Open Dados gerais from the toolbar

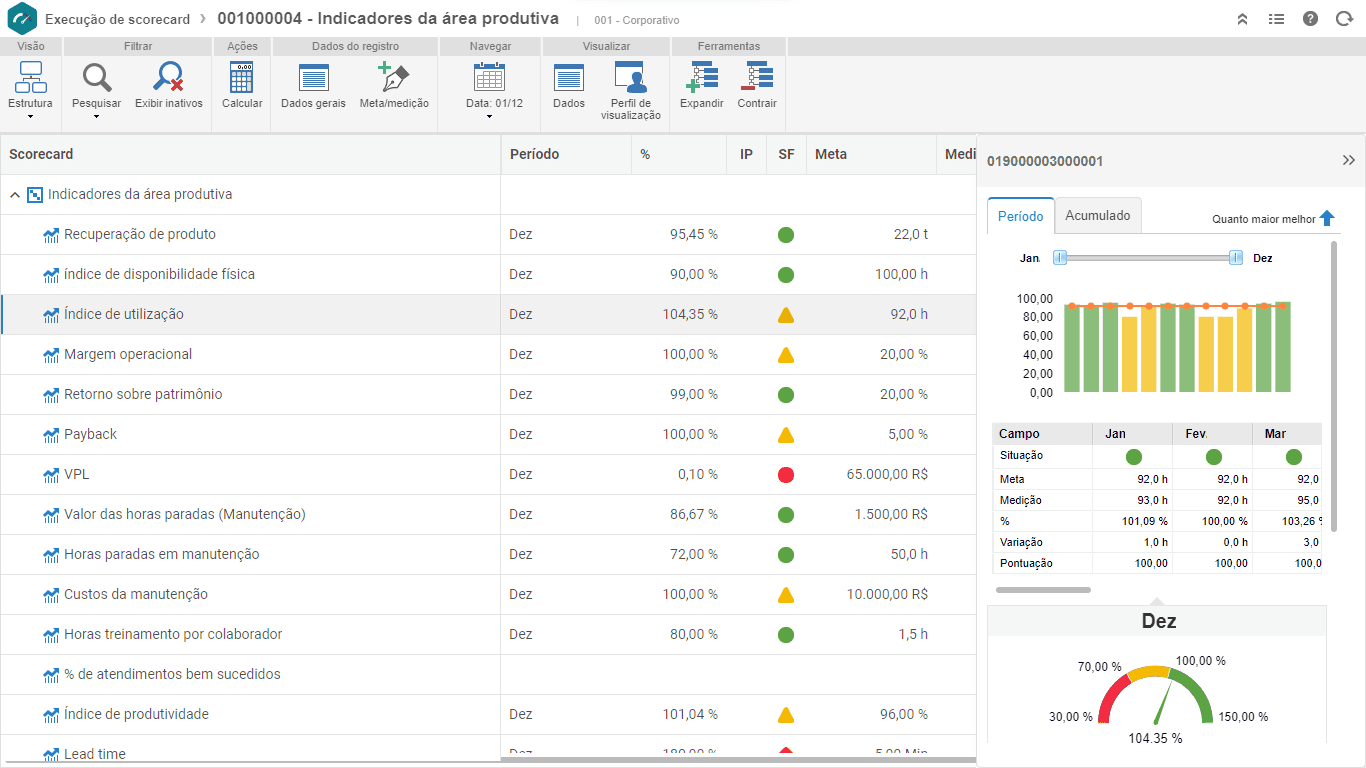[313, 78]
